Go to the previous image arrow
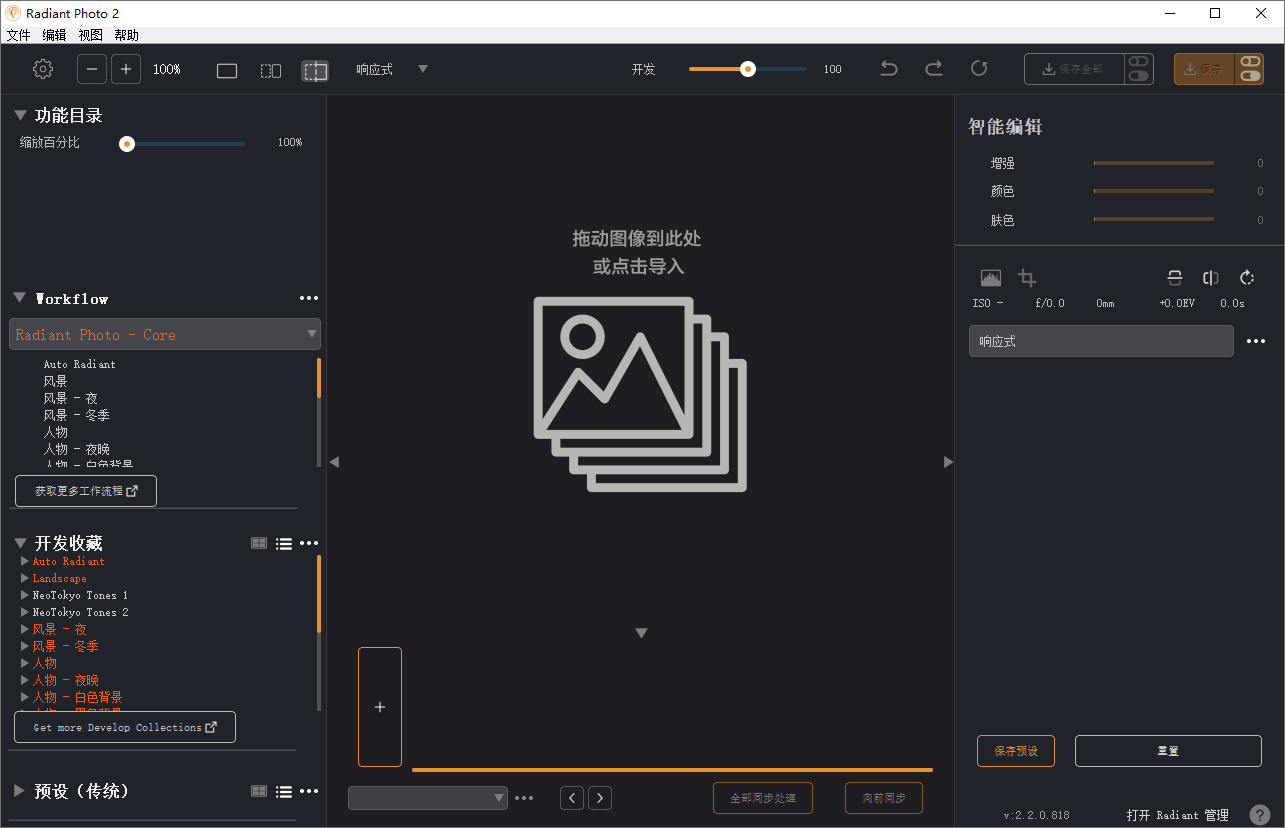Image resolution: width=1285 pixels, height=828 pixels. [x=572, y=797]
